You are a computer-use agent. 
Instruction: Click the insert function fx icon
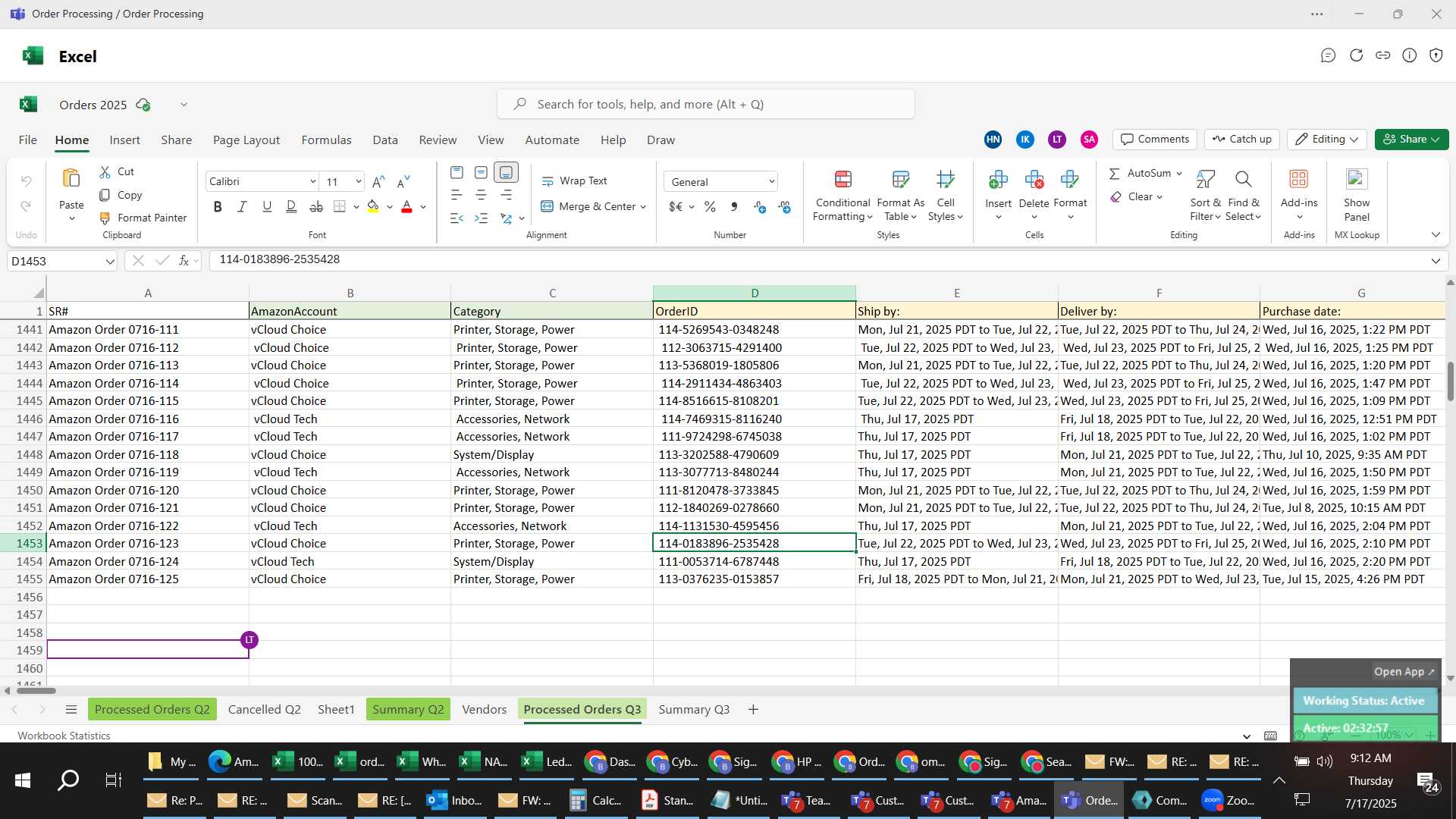click(184, 261)
